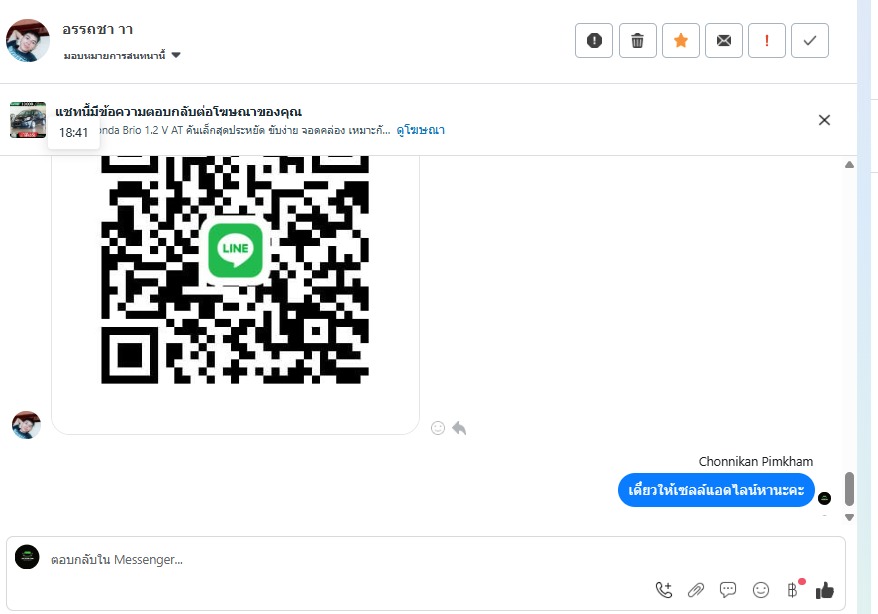The height and width of the screenshot is (614, 878).
Task: Open emoji picker in the composer
Action: click(x=760, y=590)
